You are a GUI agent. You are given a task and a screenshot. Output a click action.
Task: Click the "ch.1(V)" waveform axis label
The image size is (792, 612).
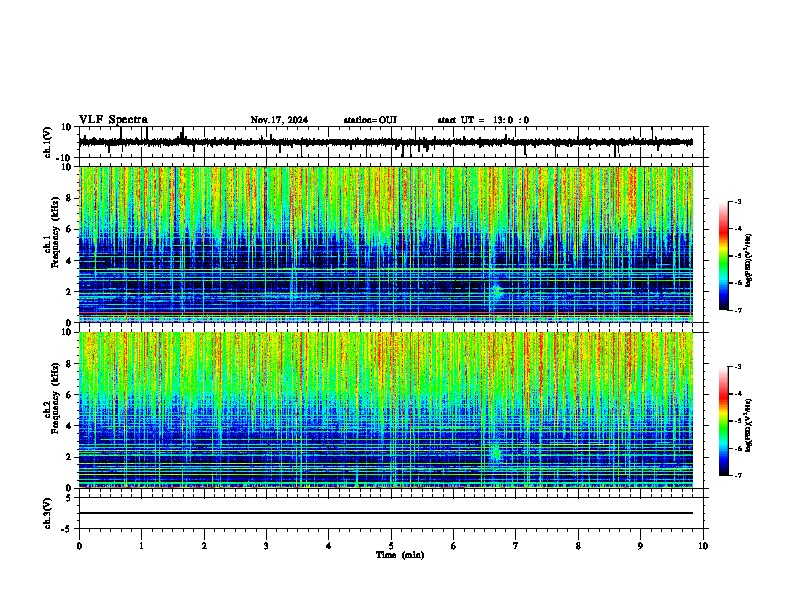(47, 142)
